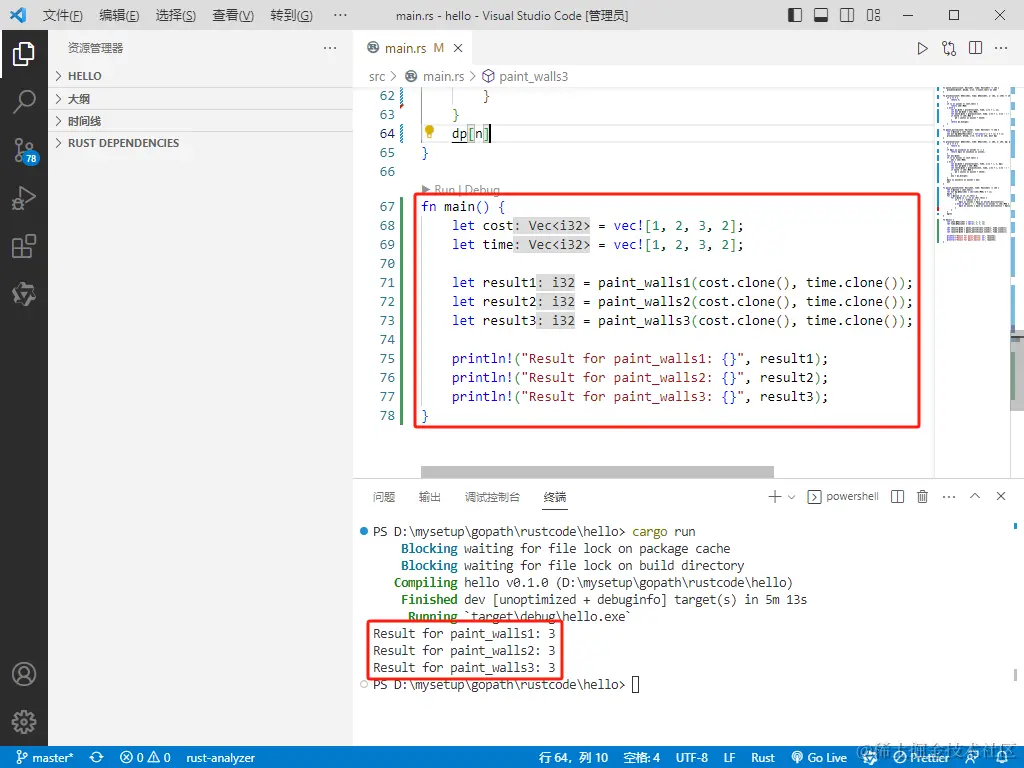Start Go Live server in status bar
The width and height of the screenshot is (1024, 768).
(x=819, y=758)
